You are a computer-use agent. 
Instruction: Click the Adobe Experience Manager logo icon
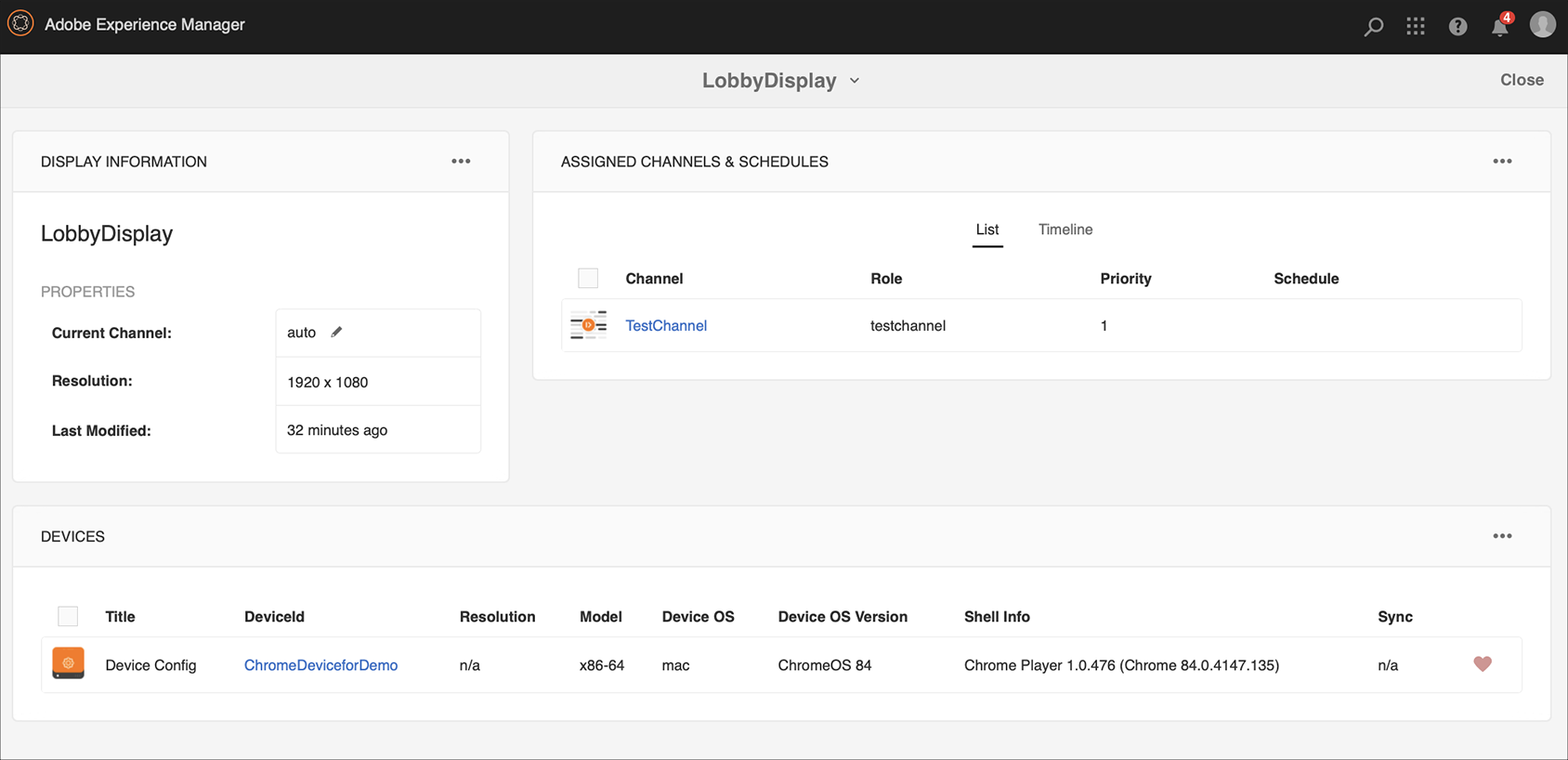[x=20, y=24]
